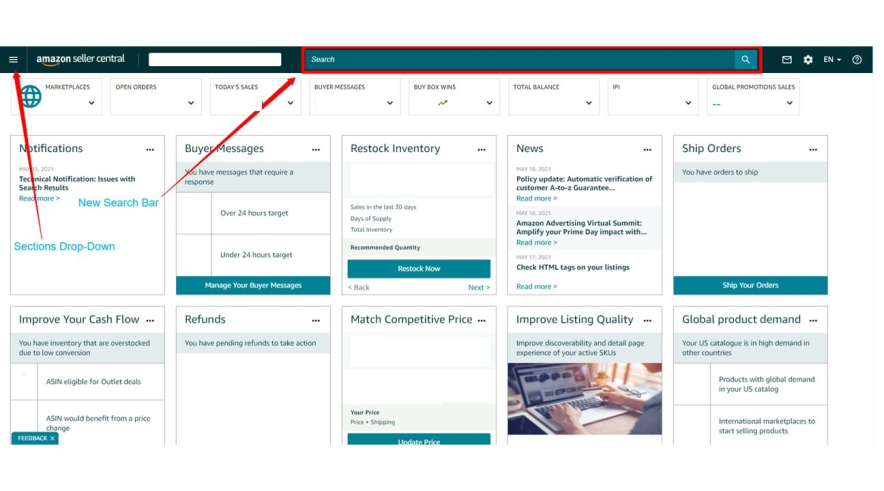The height and width of the screenshot is (491, 884).
Task: Open the Notifications card options menu
Action: tap(150, 150)
